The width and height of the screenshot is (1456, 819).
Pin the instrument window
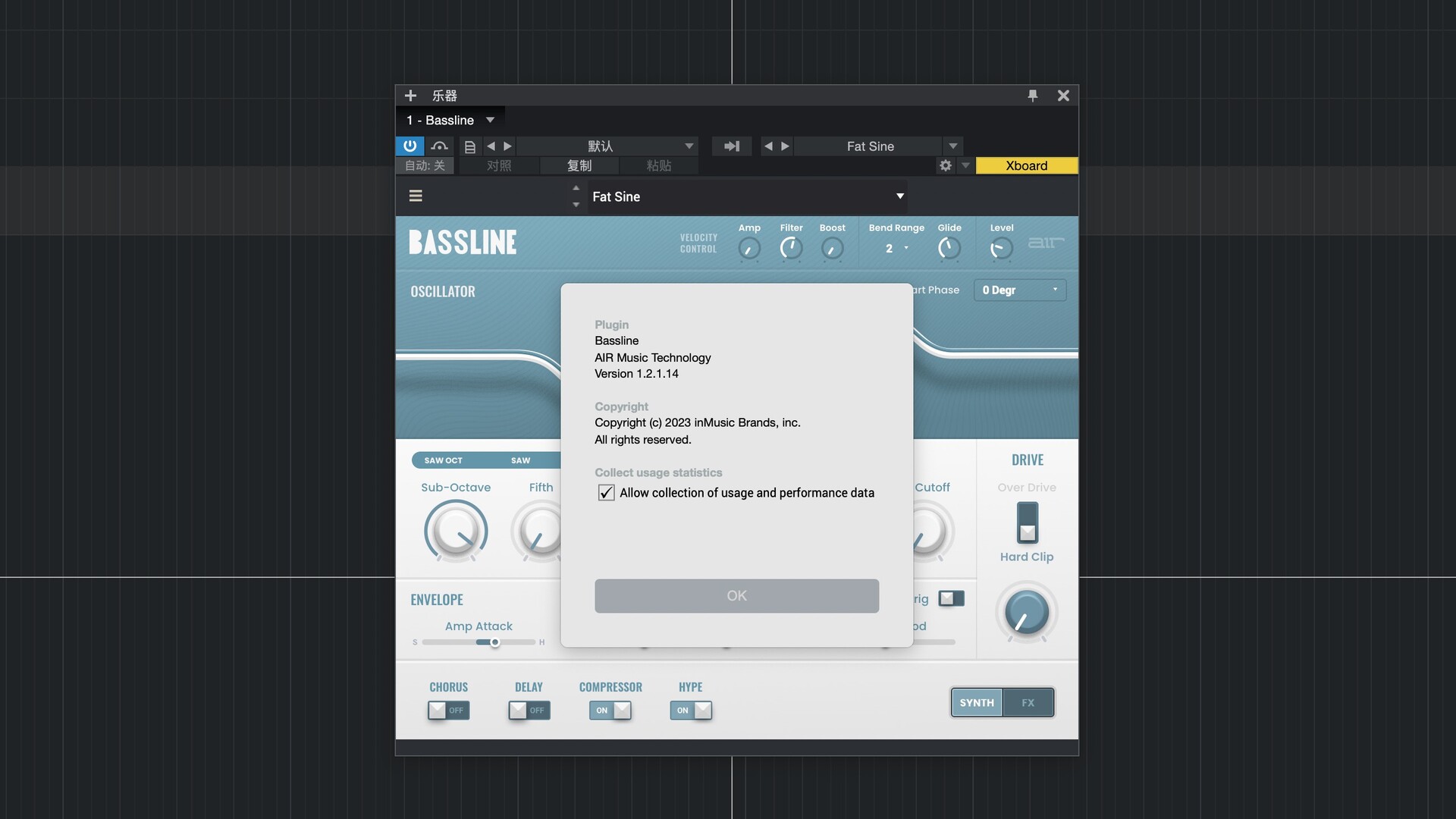(1032, 96)
